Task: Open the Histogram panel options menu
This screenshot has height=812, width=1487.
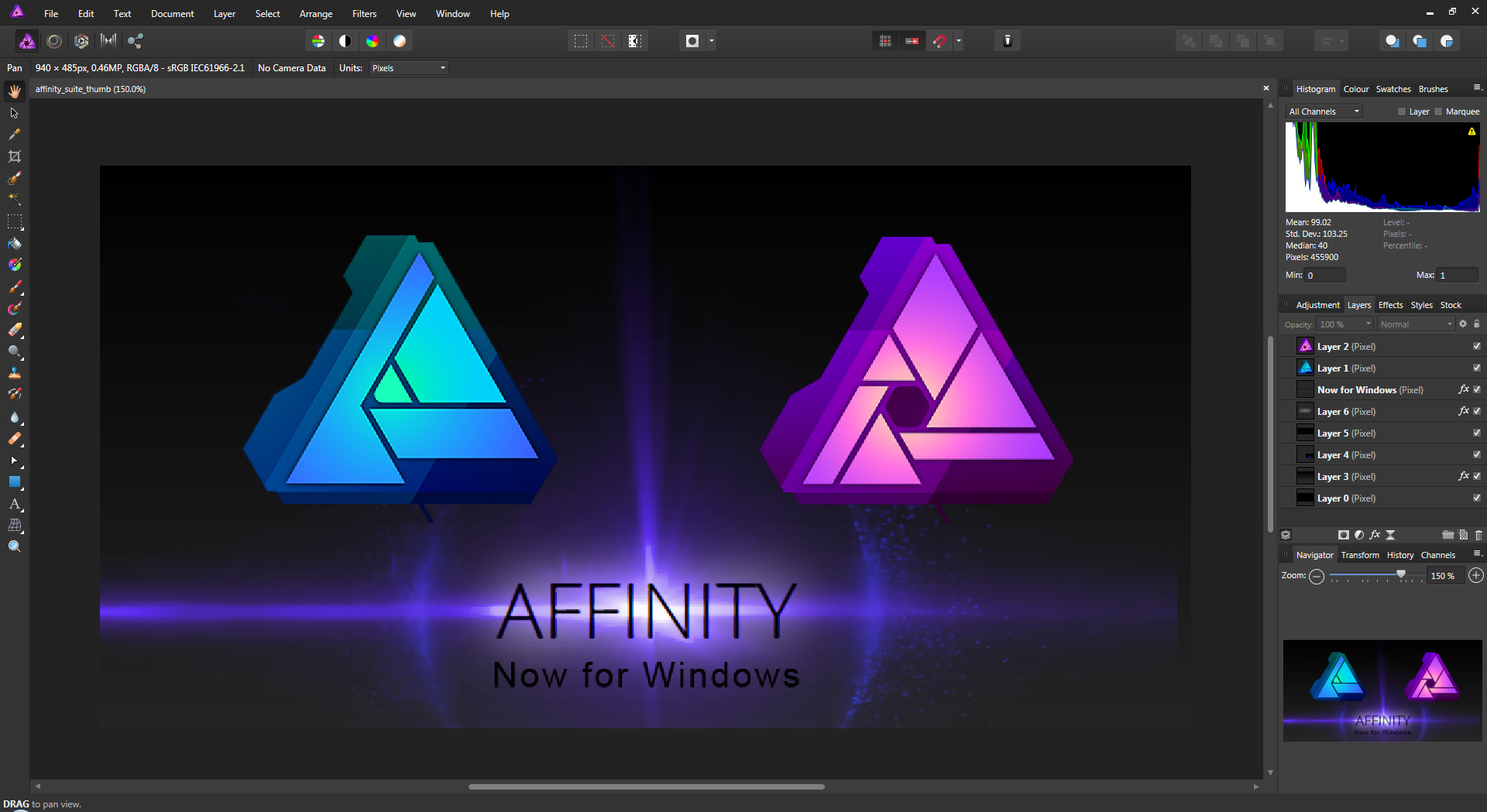Action: pos(1477,87)
